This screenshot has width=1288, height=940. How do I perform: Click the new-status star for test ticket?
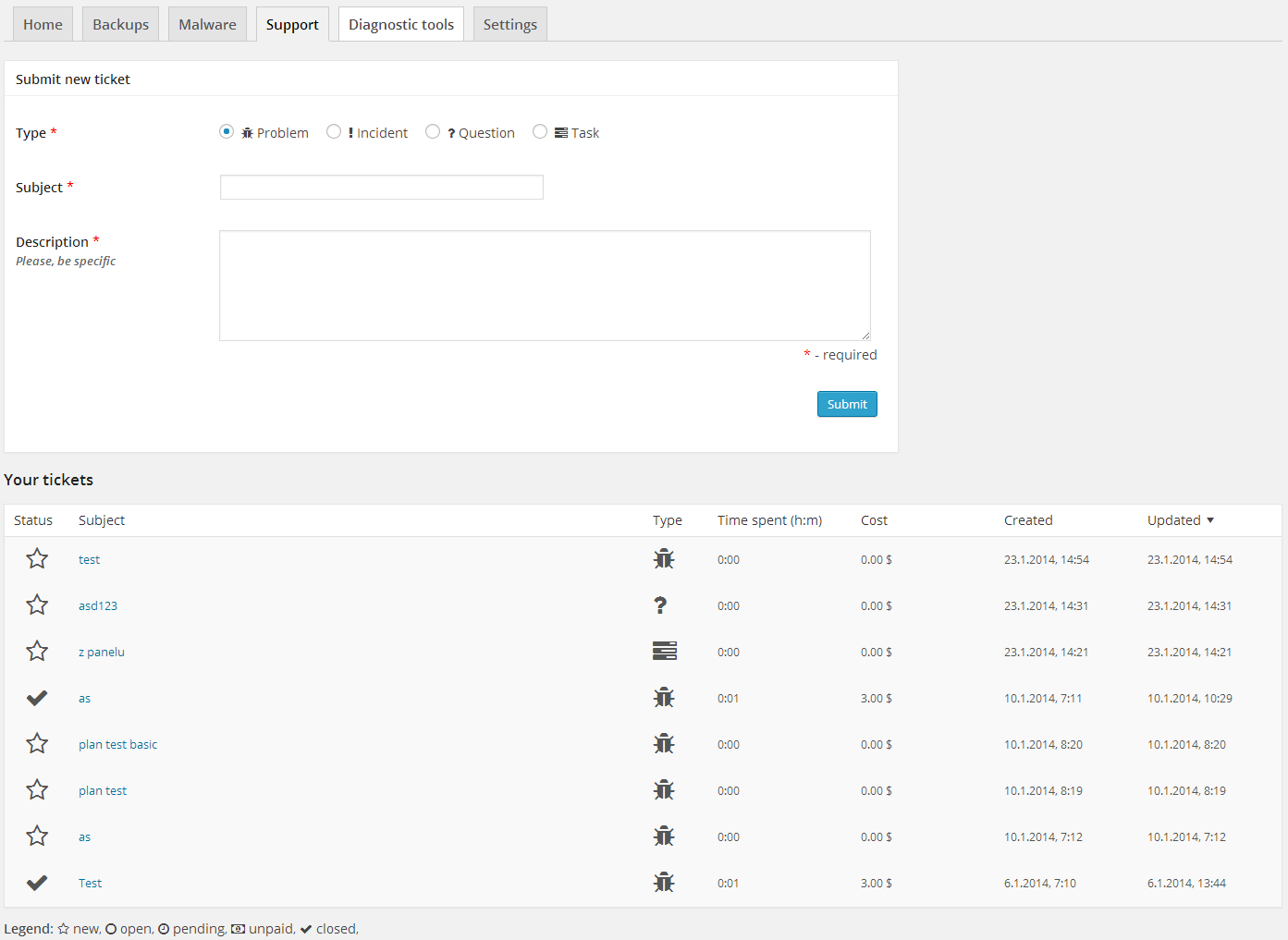(37, 558)
